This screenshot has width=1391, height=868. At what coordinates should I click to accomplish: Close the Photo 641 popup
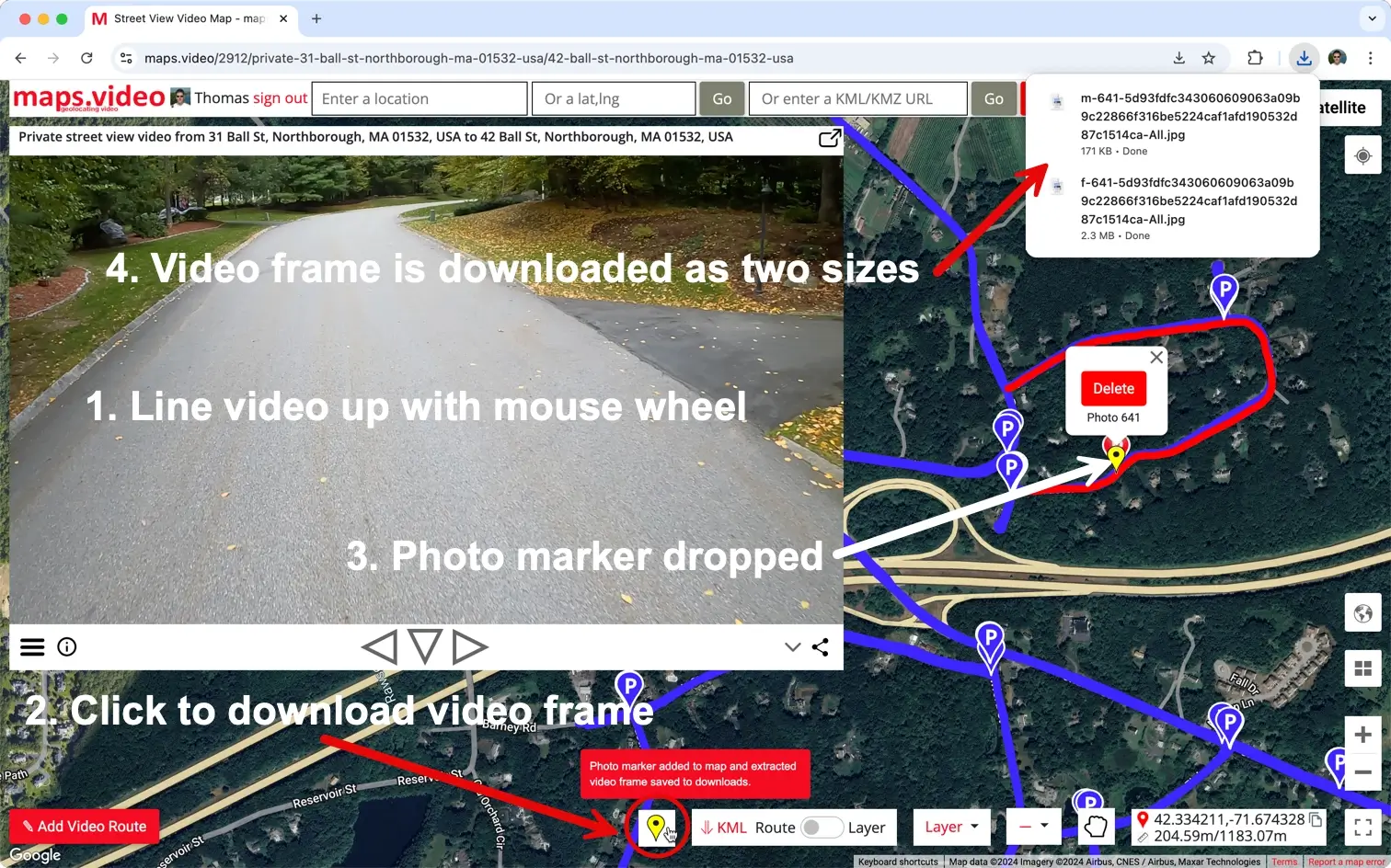(x=1156, y=357)
